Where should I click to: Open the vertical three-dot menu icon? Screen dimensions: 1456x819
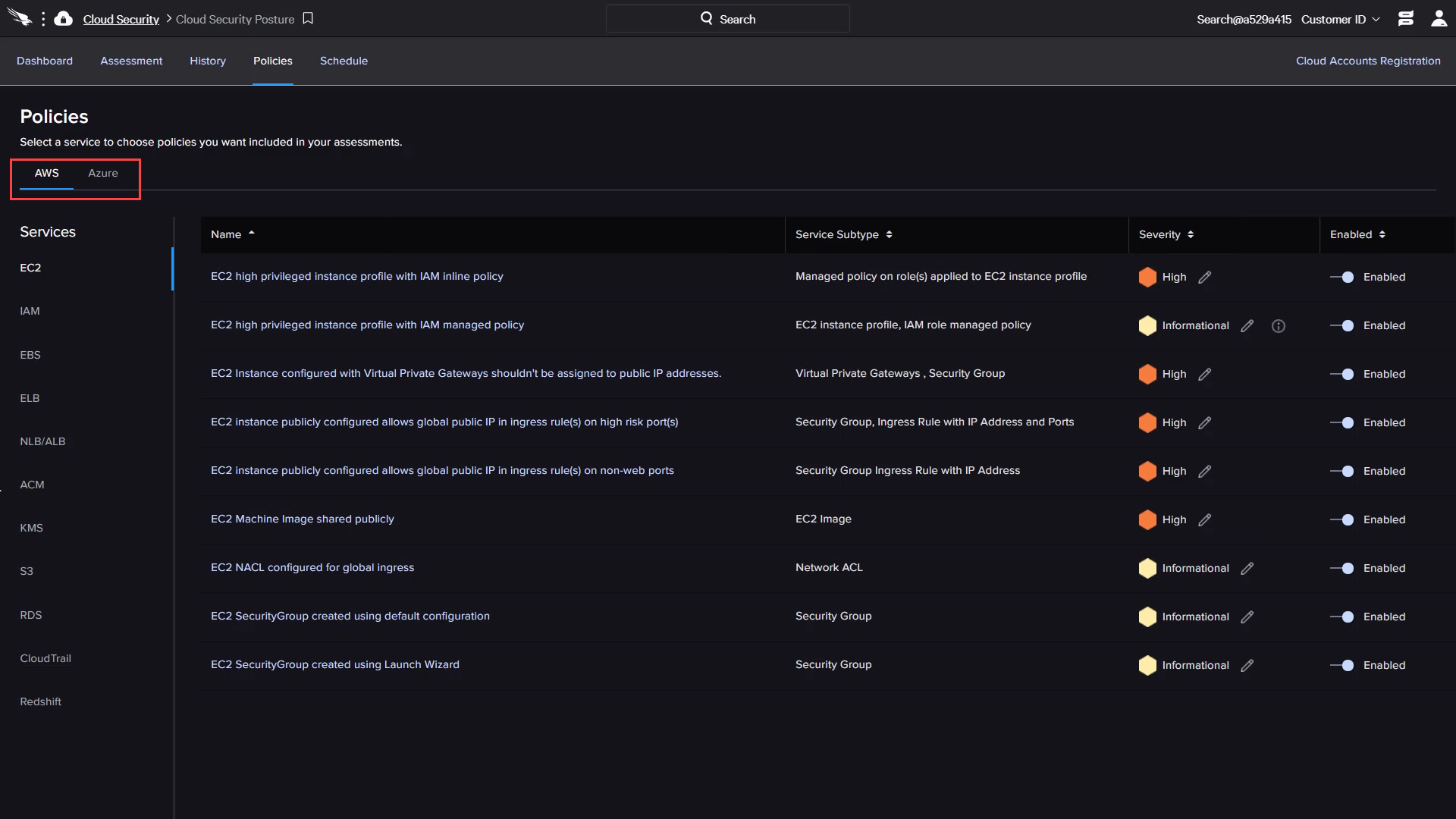click(x=43, y=19)
